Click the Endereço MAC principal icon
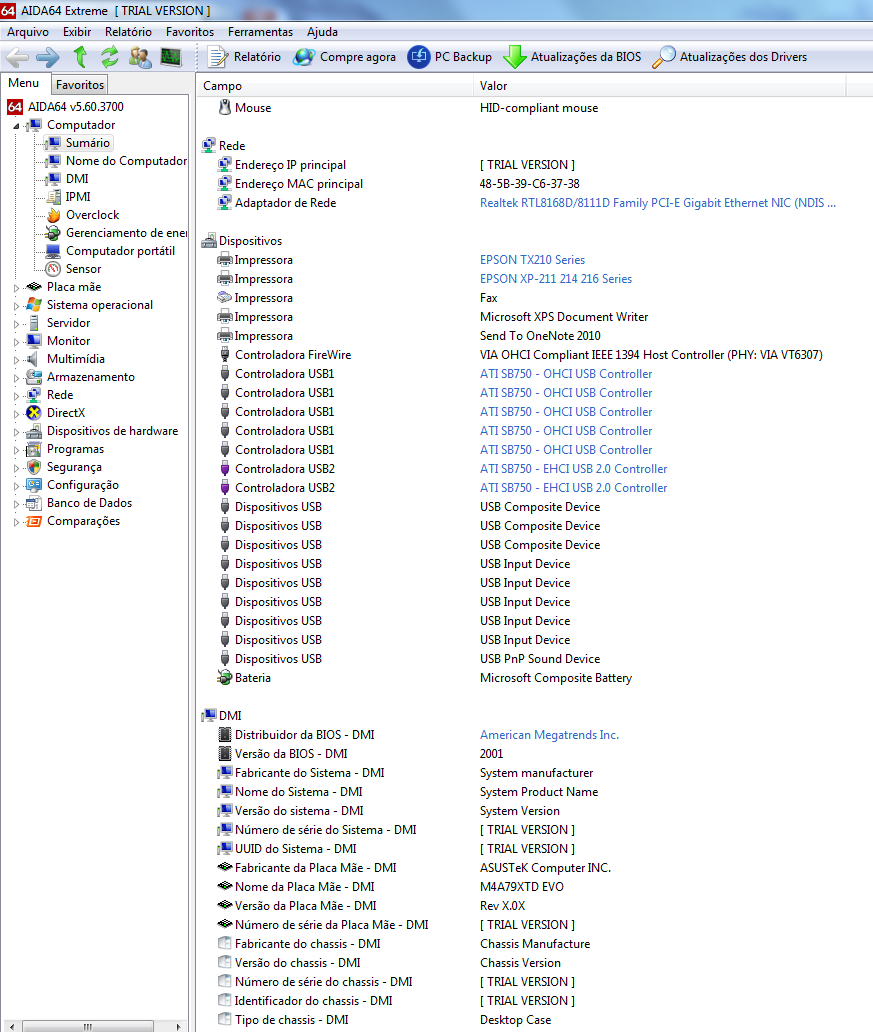 point(225,184)
